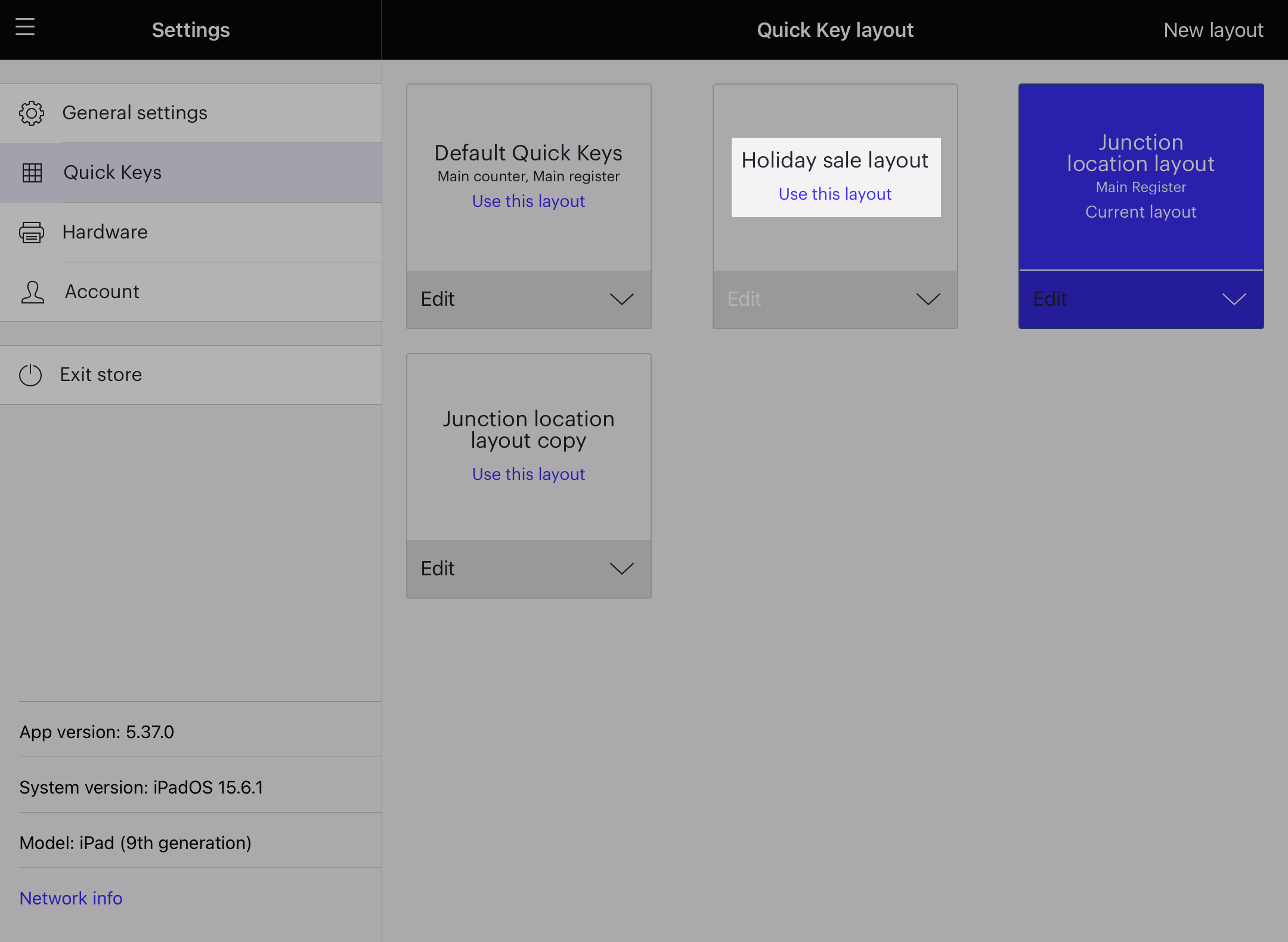Expand Junction location layout copy chevron
Viewport: 1288px width, 942px height.
621,569
